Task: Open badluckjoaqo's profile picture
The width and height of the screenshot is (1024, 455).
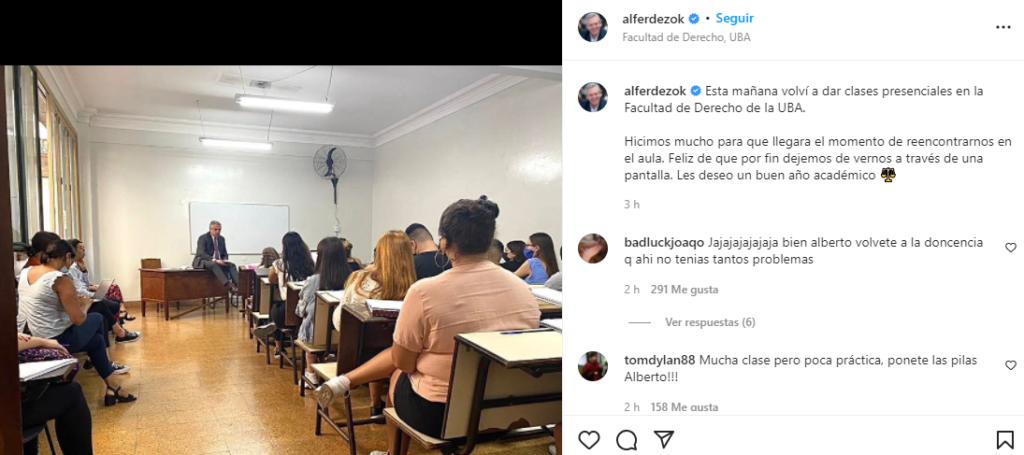Action: [x=593, y=248]
